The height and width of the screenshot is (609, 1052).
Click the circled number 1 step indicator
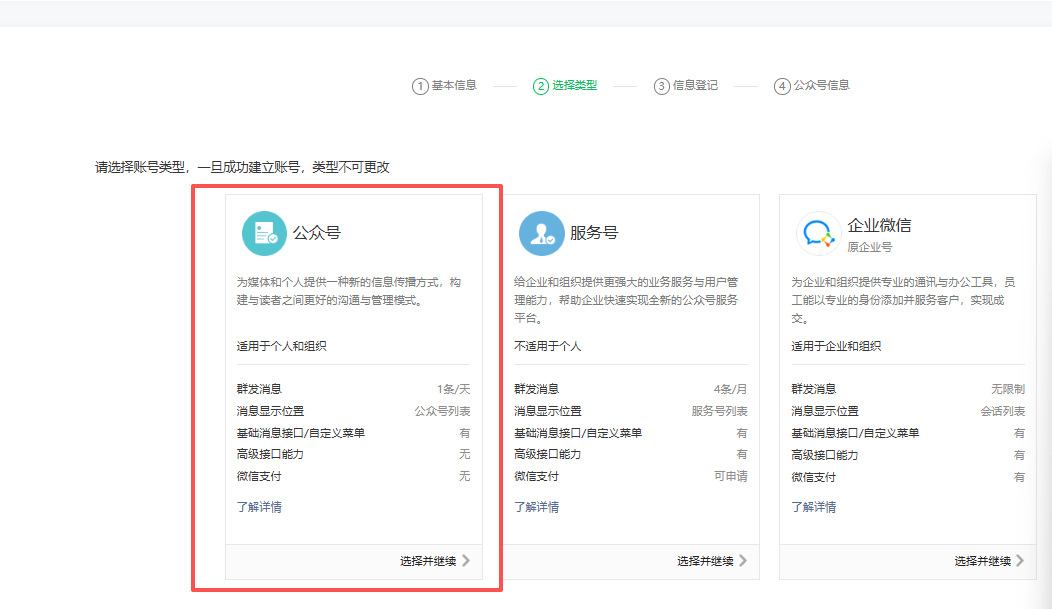pyautogui.click(x=420, y=86)
